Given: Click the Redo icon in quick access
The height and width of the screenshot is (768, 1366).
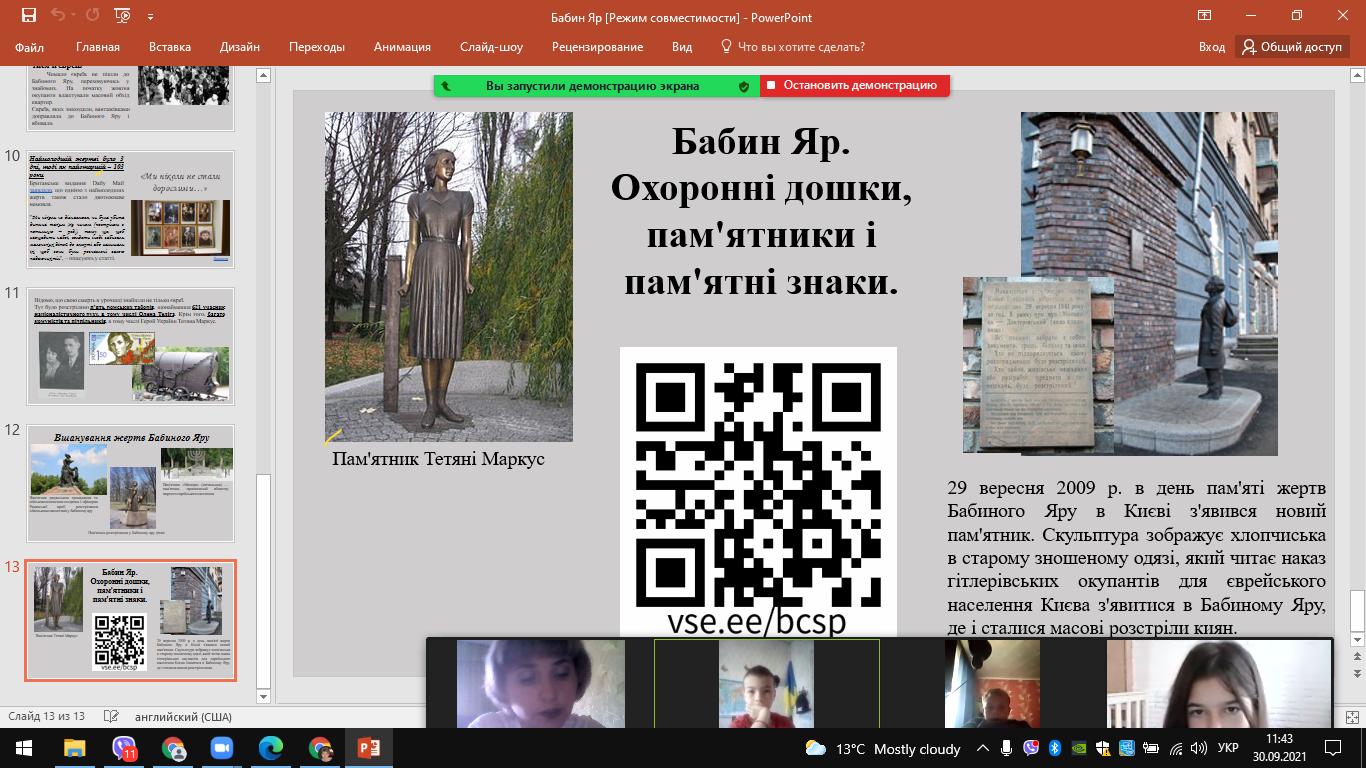Looking at the screenshot, I should point(93,16).
